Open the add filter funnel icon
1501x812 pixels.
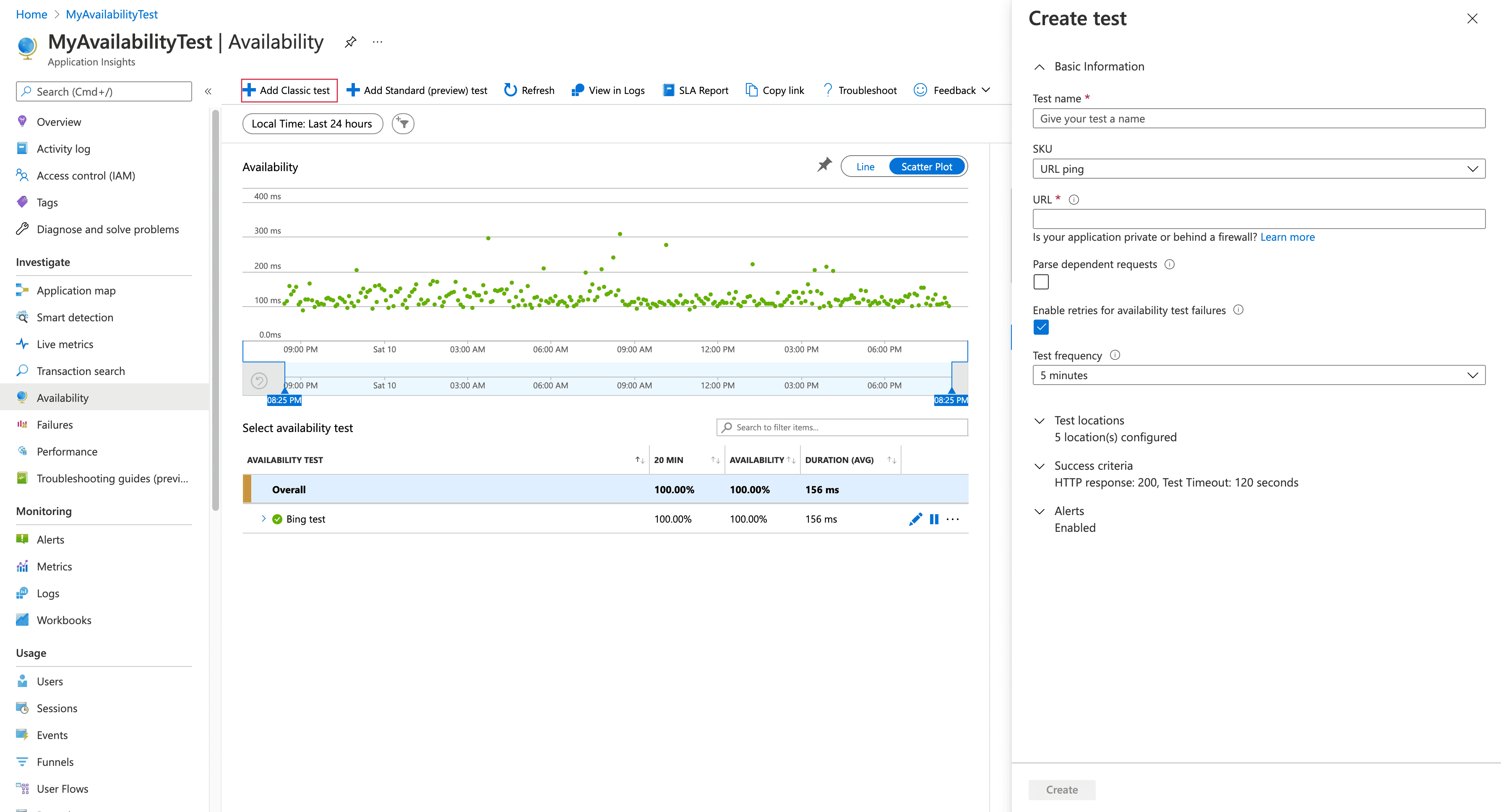pos(403,123)
